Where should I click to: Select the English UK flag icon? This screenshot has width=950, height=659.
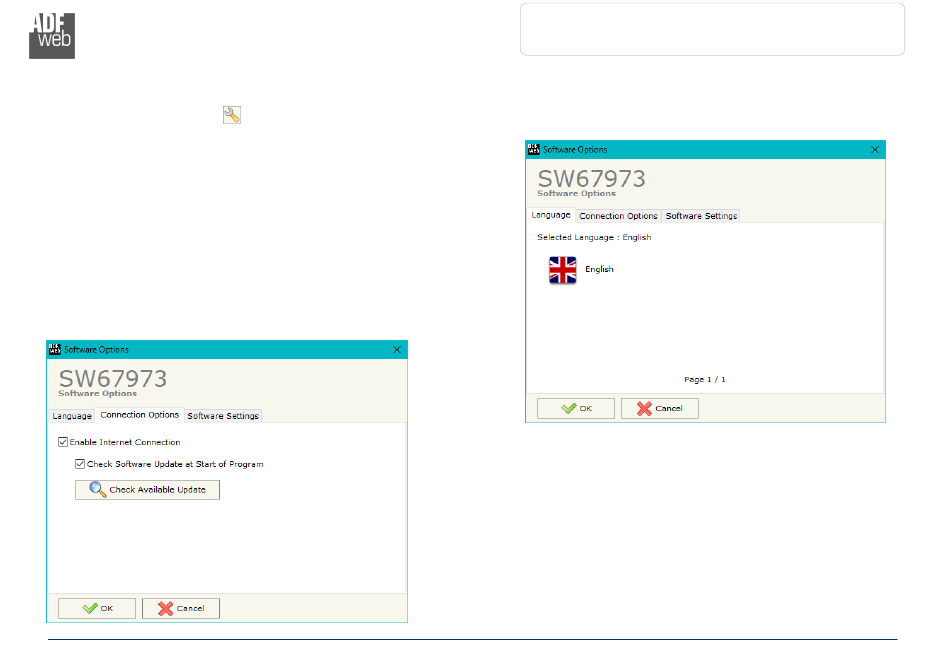point(563,270)
